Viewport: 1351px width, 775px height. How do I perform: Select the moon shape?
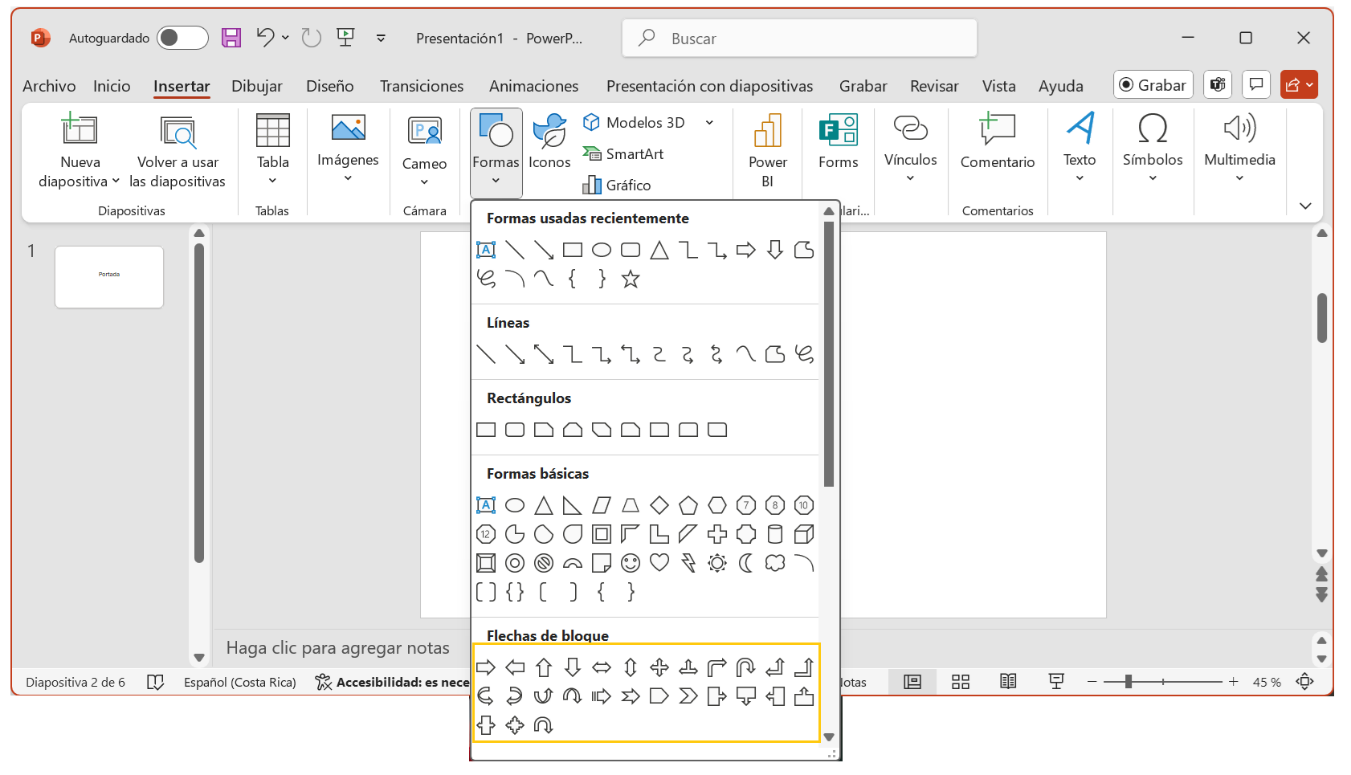pyautogui.click(x=746, y=563)
